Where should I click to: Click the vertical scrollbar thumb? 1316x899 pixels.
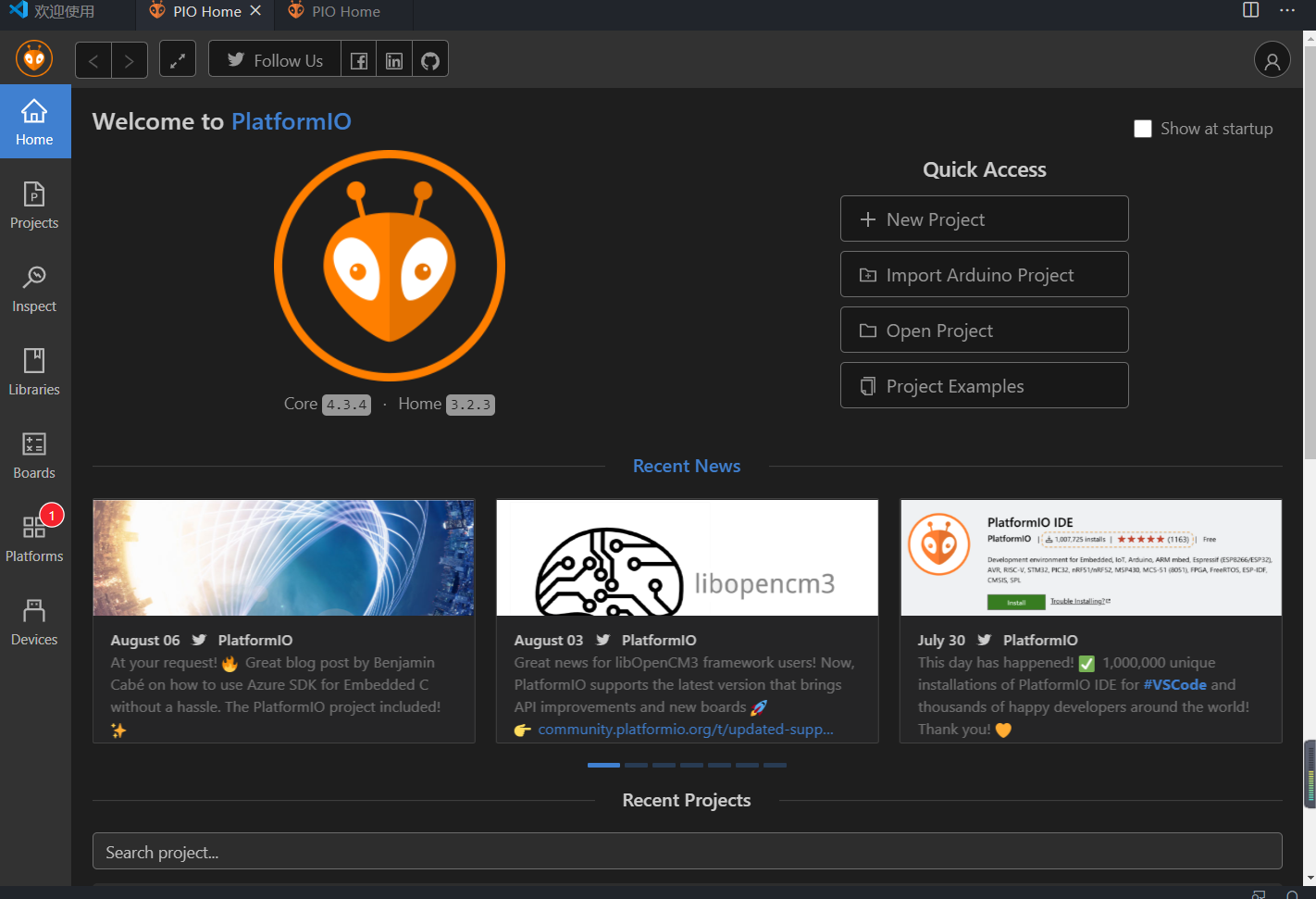[1310, 252]
